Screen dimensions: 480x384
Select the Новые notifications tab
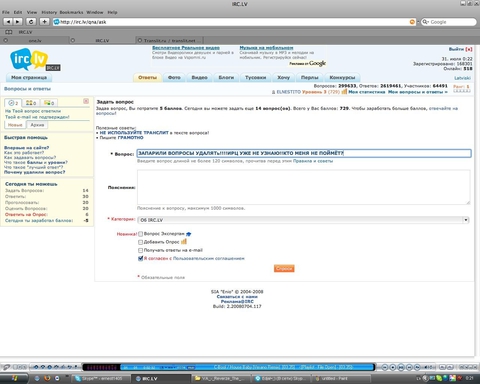[x=15, y=125]
